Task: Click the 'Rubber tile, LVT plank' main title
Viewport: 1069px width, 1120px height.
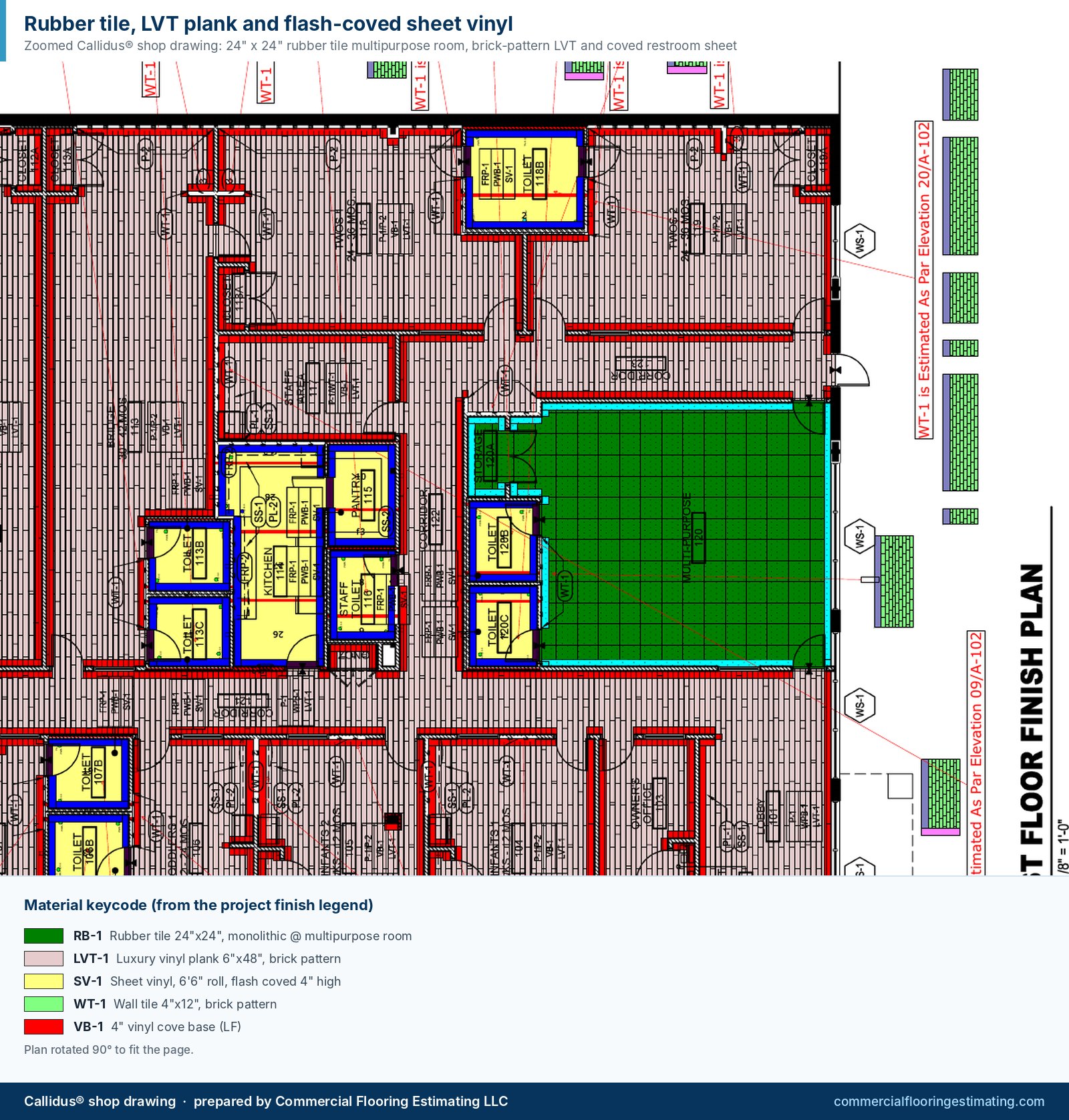Action: coord(269,23)
